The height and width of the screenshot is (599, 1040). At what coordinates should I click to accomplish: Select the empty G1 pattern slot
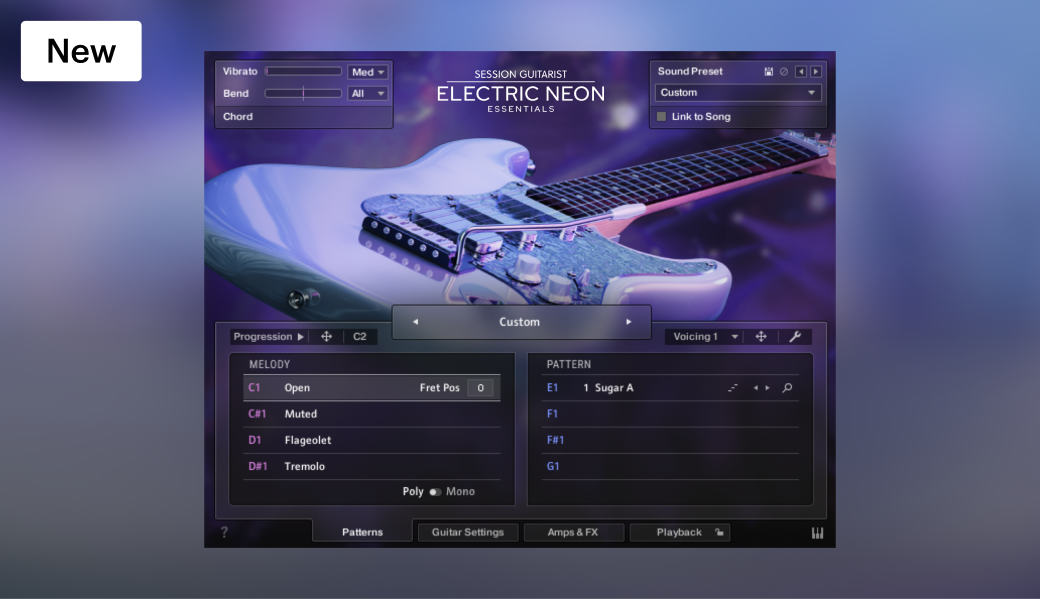tap(670, 466)
